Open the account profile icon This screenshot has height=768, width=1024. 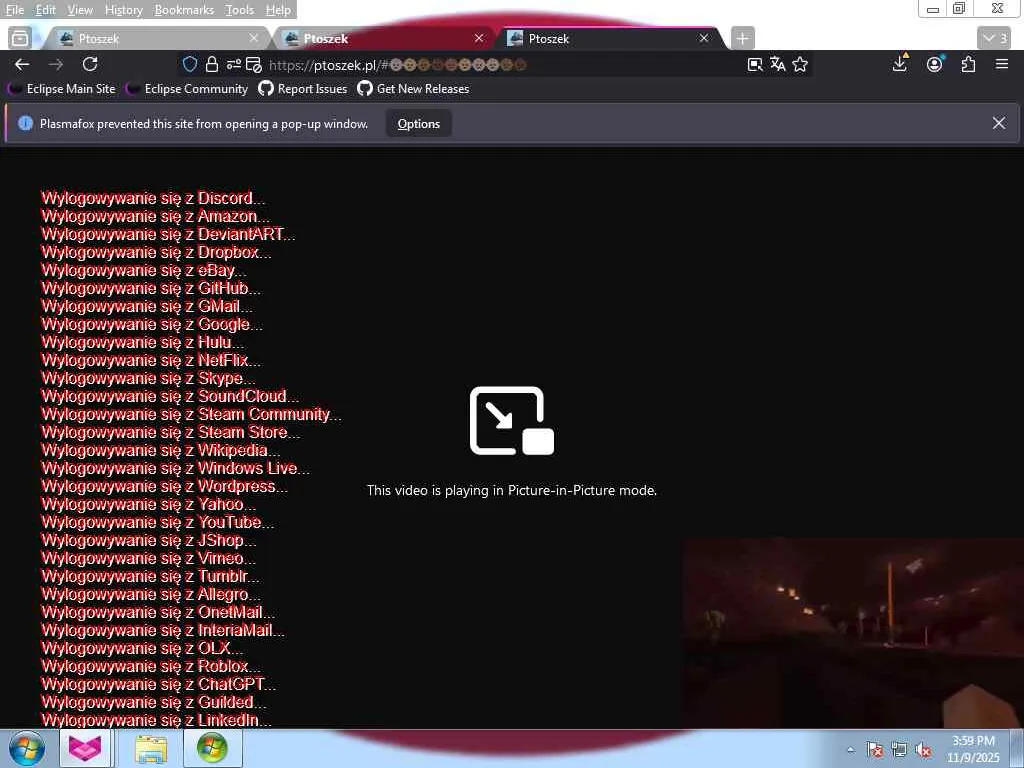[935, 63]
